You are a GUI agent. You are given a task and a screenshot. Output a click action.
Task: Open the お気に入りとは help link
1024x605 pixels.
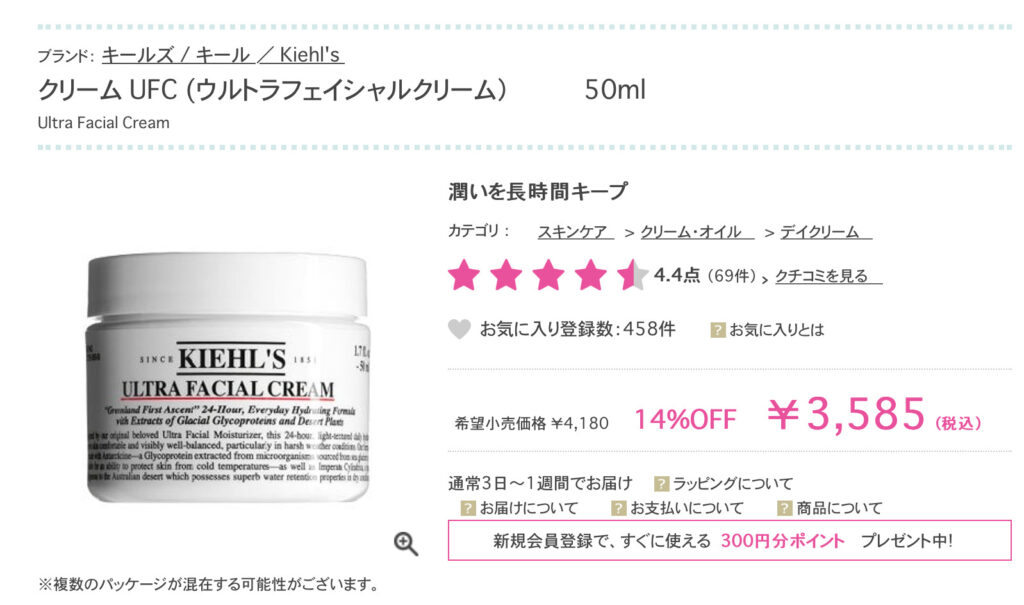tap(776, 330)
